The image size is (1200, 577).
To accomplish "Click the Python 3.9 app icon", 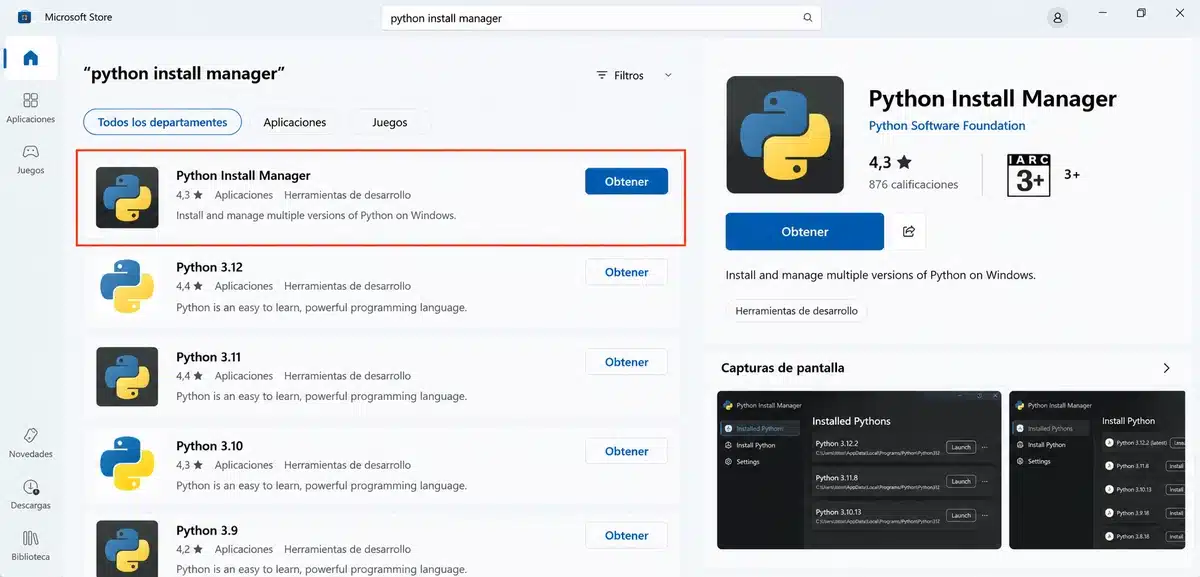I will click(127, 548).
